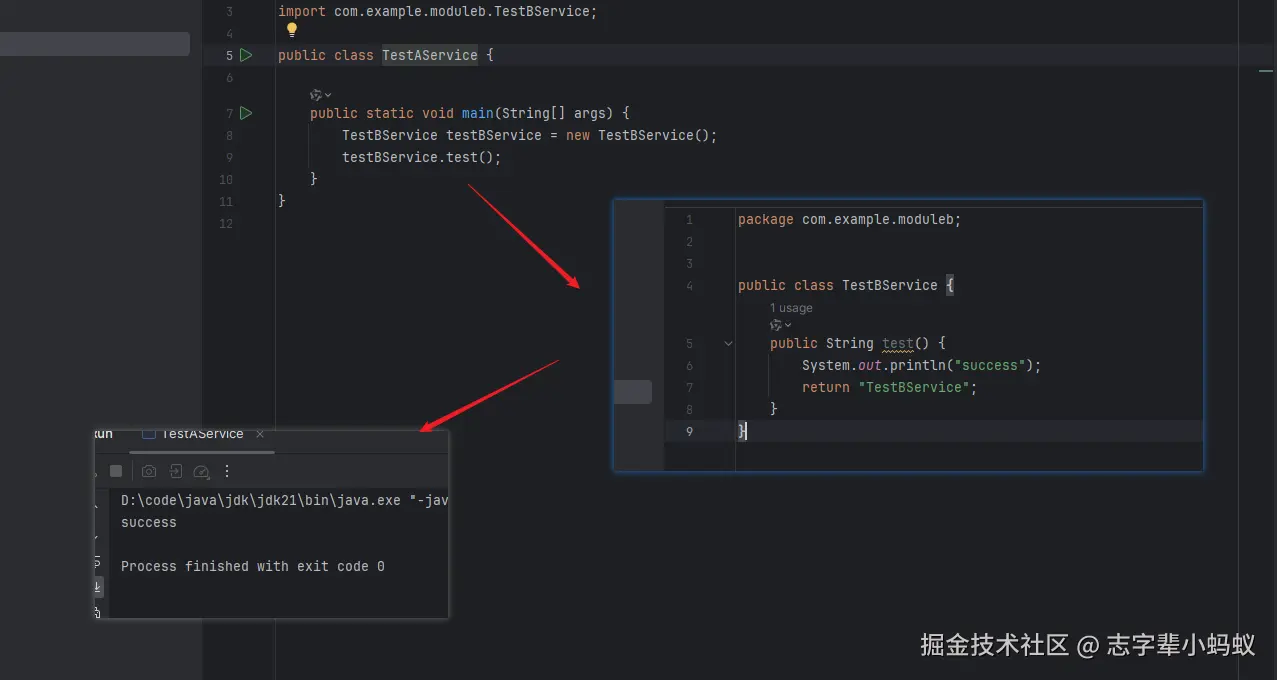Toggle scroll to end in Run console
The width and height of the screenshot is (1277, 680).
tap(97, 588)
